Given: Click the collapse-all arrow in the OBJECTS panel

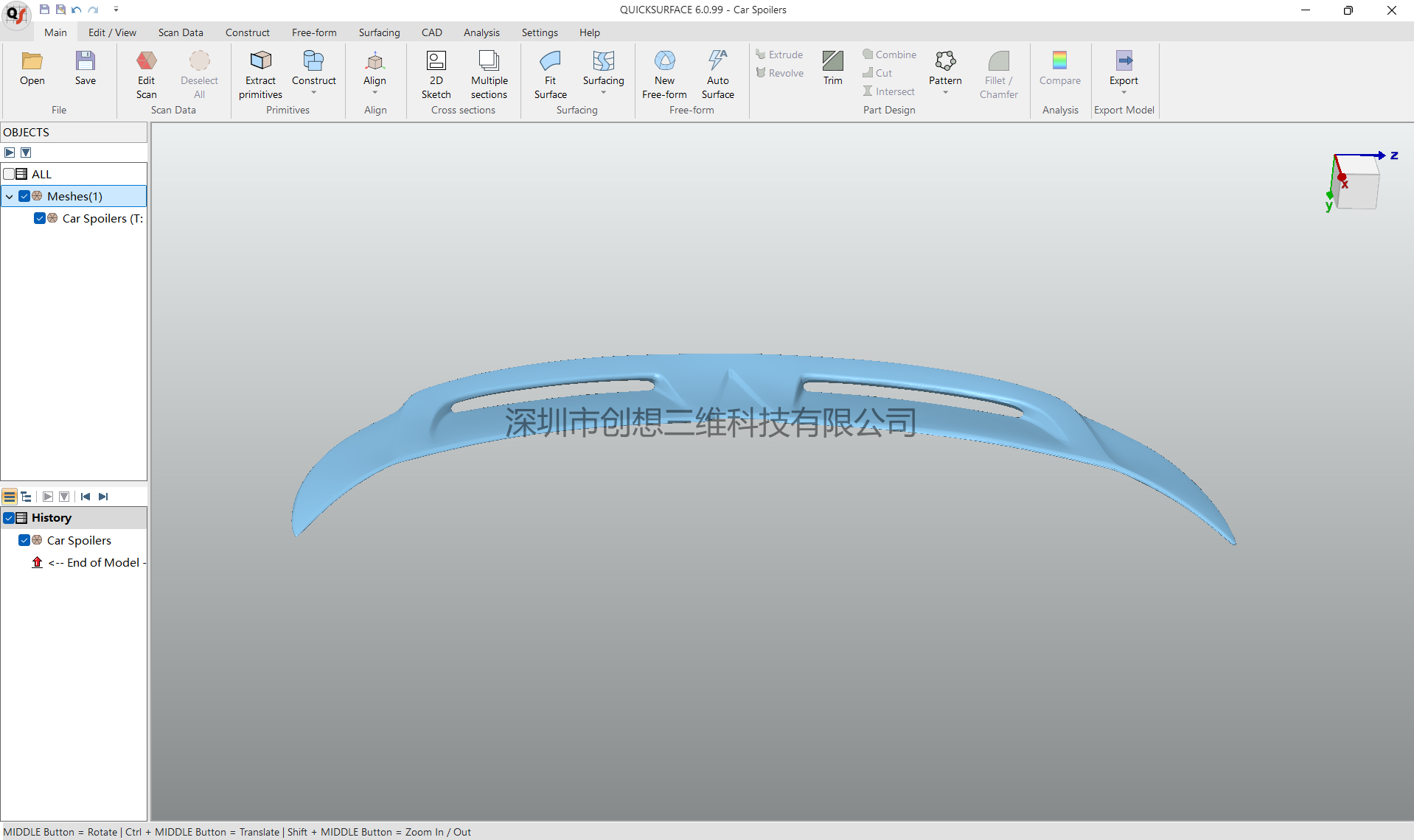Looking at the screenshot, I should pyautogui.click(x=26, y=153).
